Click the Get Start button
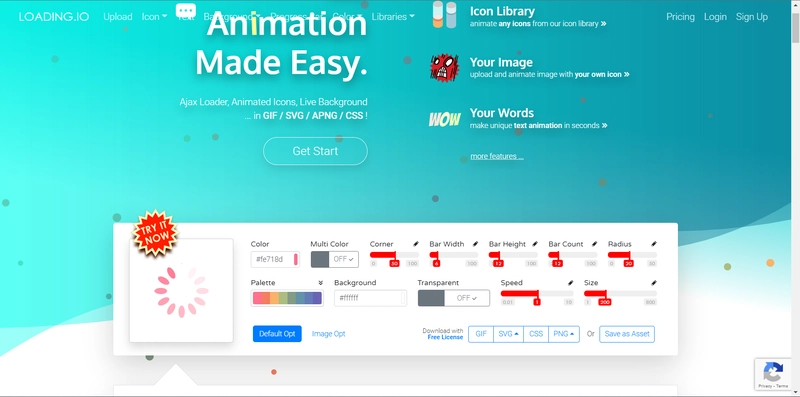 315,151
